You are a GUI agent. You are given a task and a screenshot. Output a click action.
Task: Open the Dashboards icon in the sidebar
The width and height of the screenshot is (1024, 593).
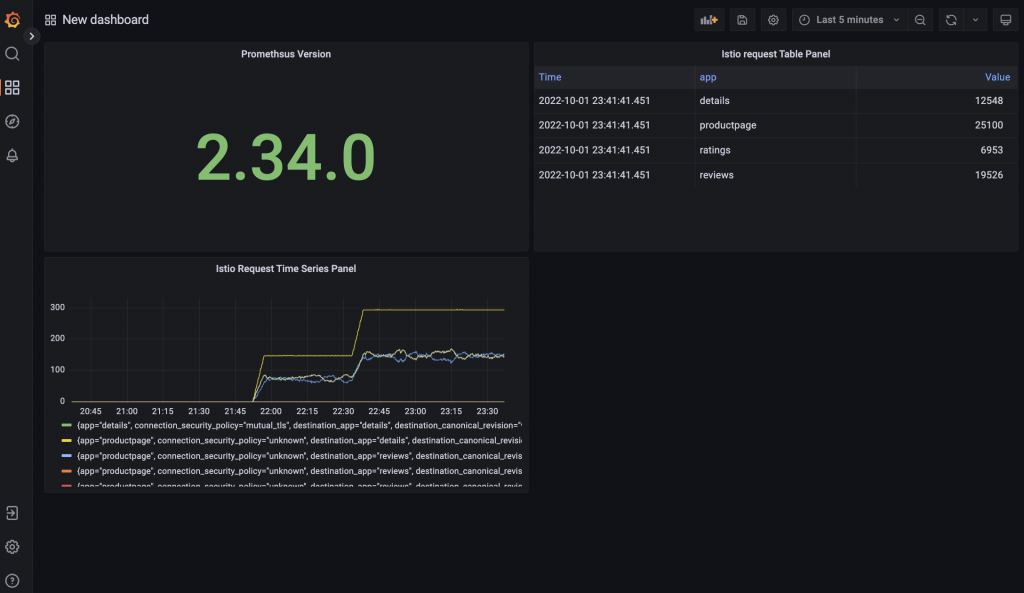pos(12,88)
